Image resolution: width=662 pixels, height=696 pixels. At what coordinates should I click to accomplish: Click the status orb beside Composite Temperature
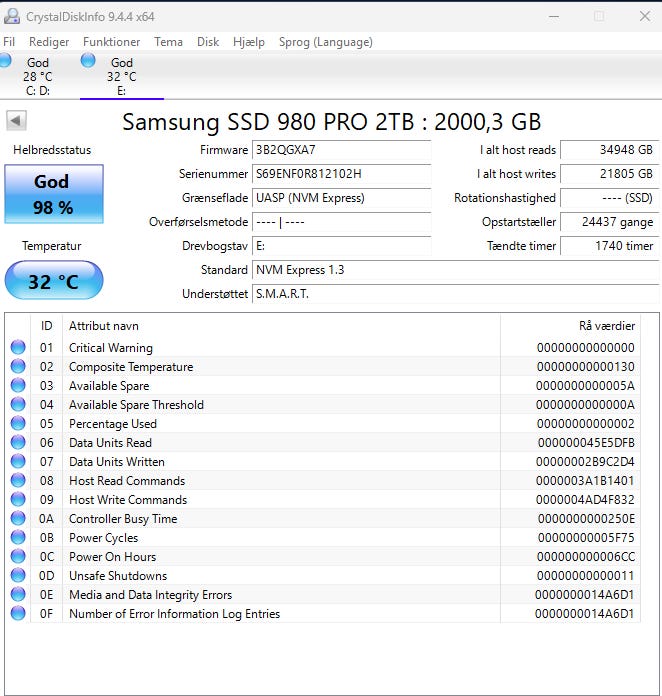point(18,367)
